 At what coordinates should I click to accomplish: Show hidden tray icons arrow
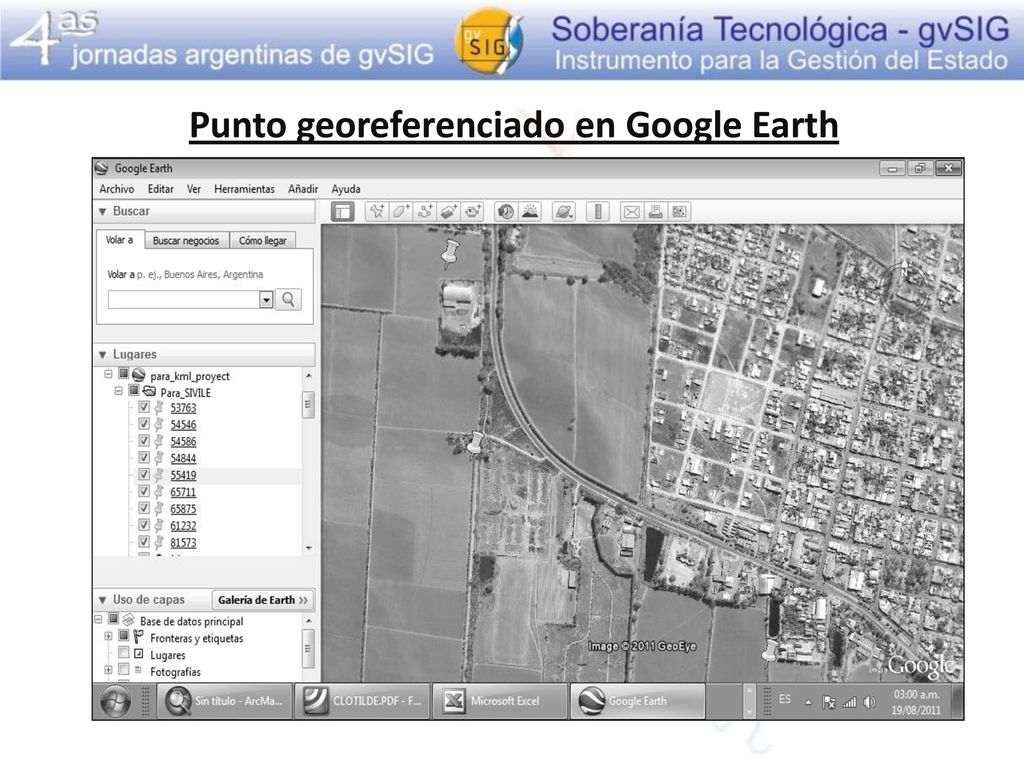(x=808, y=703)
